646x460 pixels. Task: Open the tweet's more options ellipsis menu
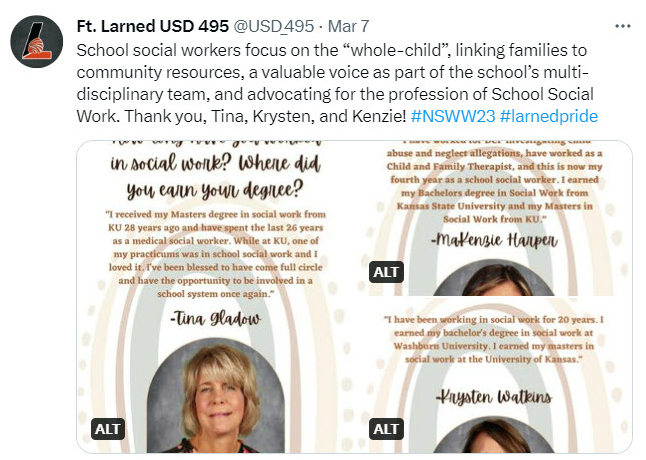click(623, 26)
